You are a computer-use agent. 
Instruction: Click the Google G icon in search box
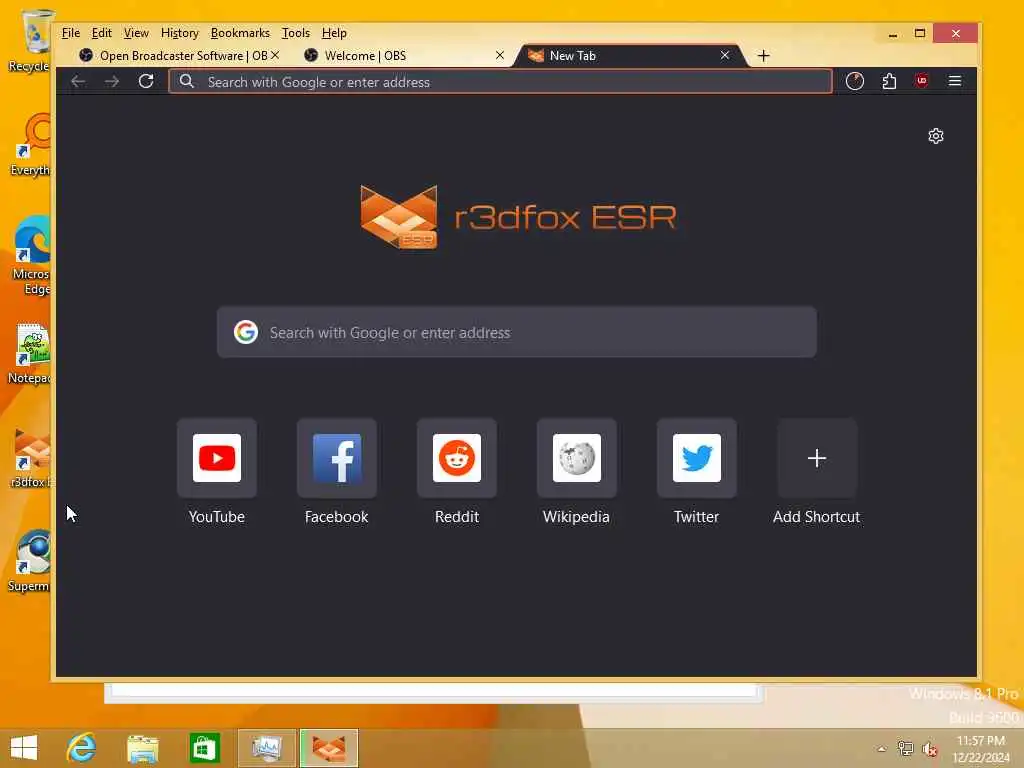tap(246, 332)
